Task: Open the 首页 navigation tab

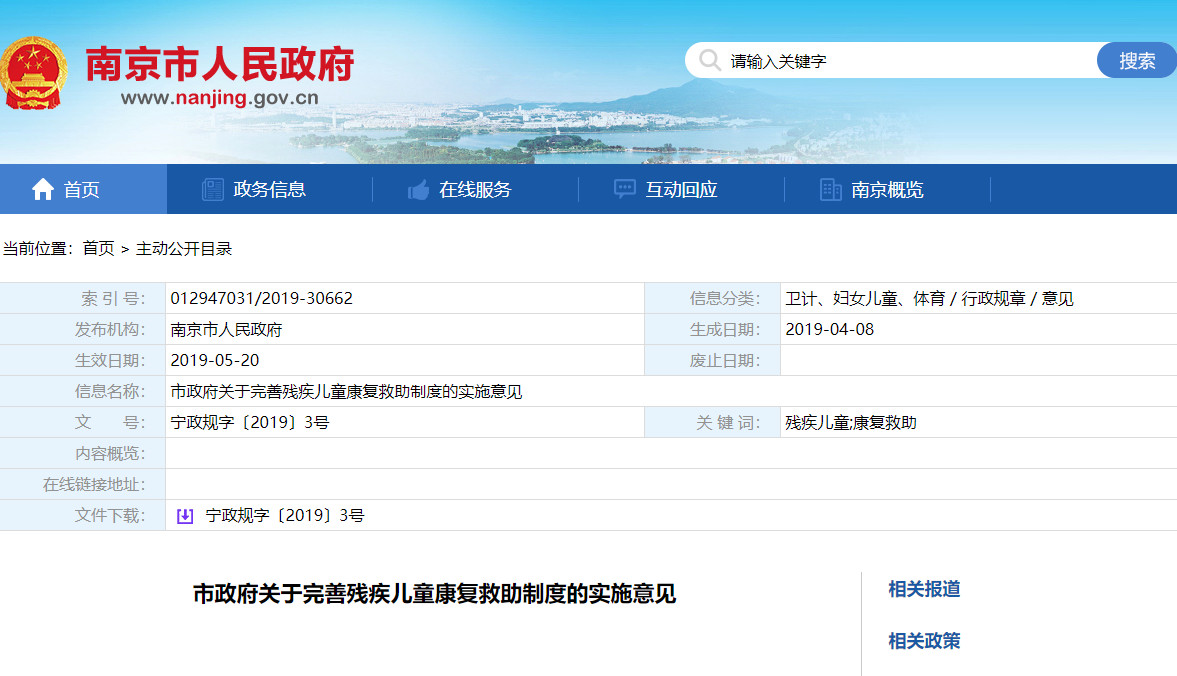Action: [x=82, y=190]
